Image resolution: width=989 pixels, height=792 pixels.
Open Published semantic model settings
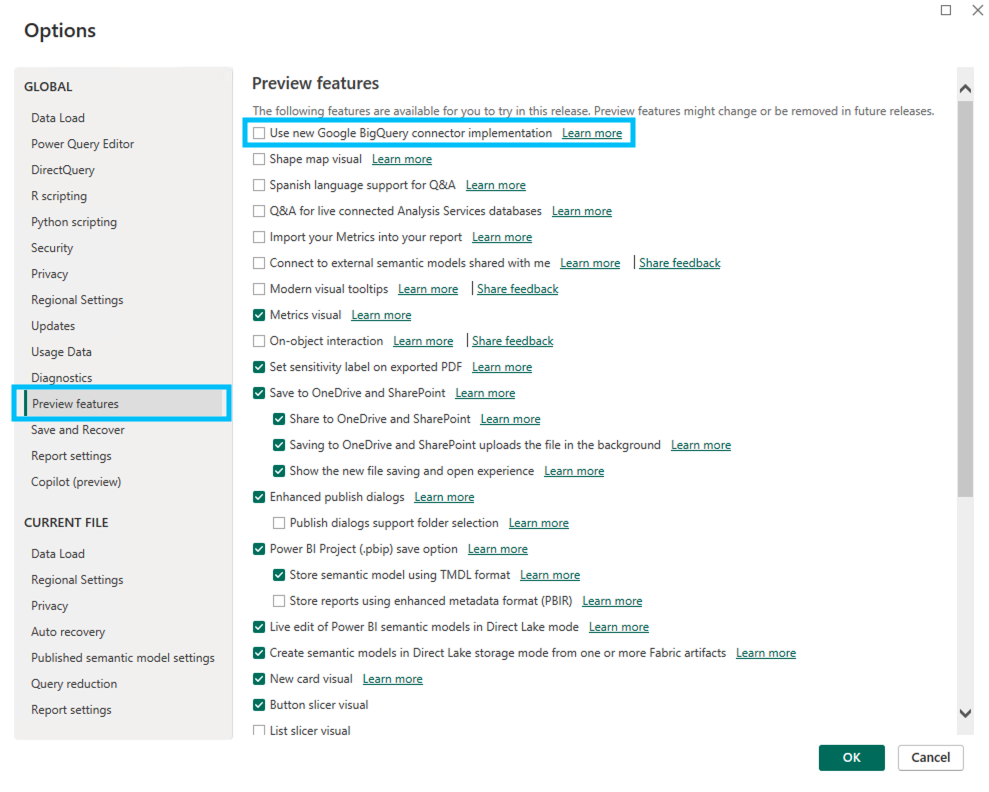click(x=123, y=658)
